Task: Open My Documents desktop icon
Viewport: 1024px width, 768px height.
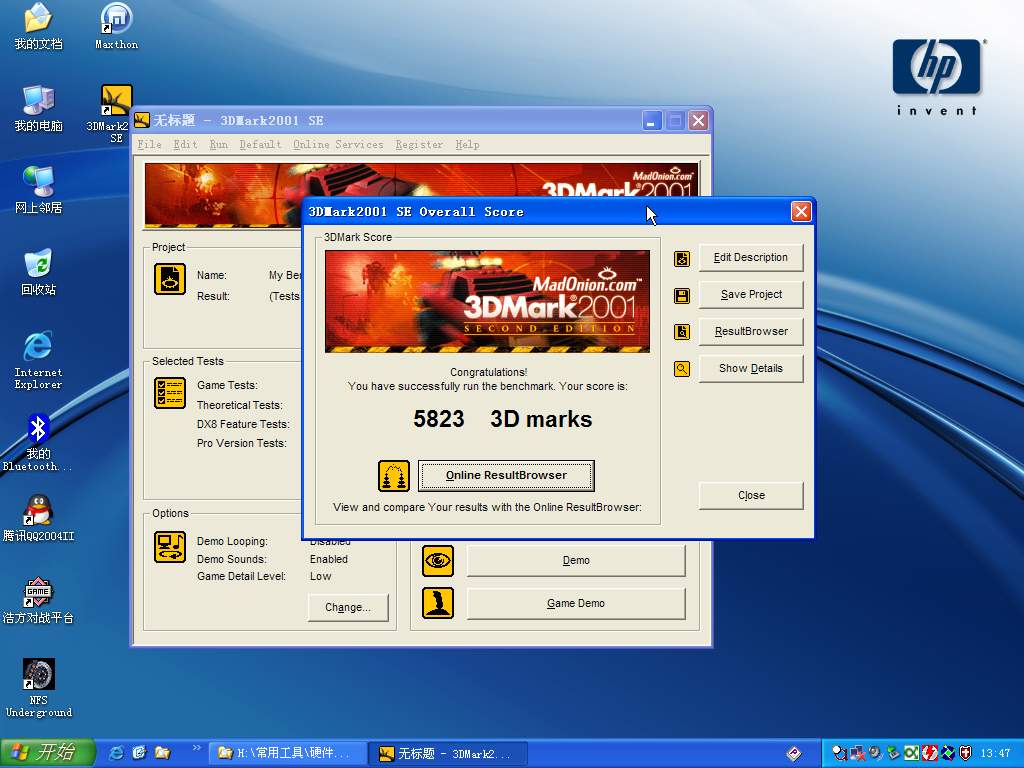Action: (39, 26)
